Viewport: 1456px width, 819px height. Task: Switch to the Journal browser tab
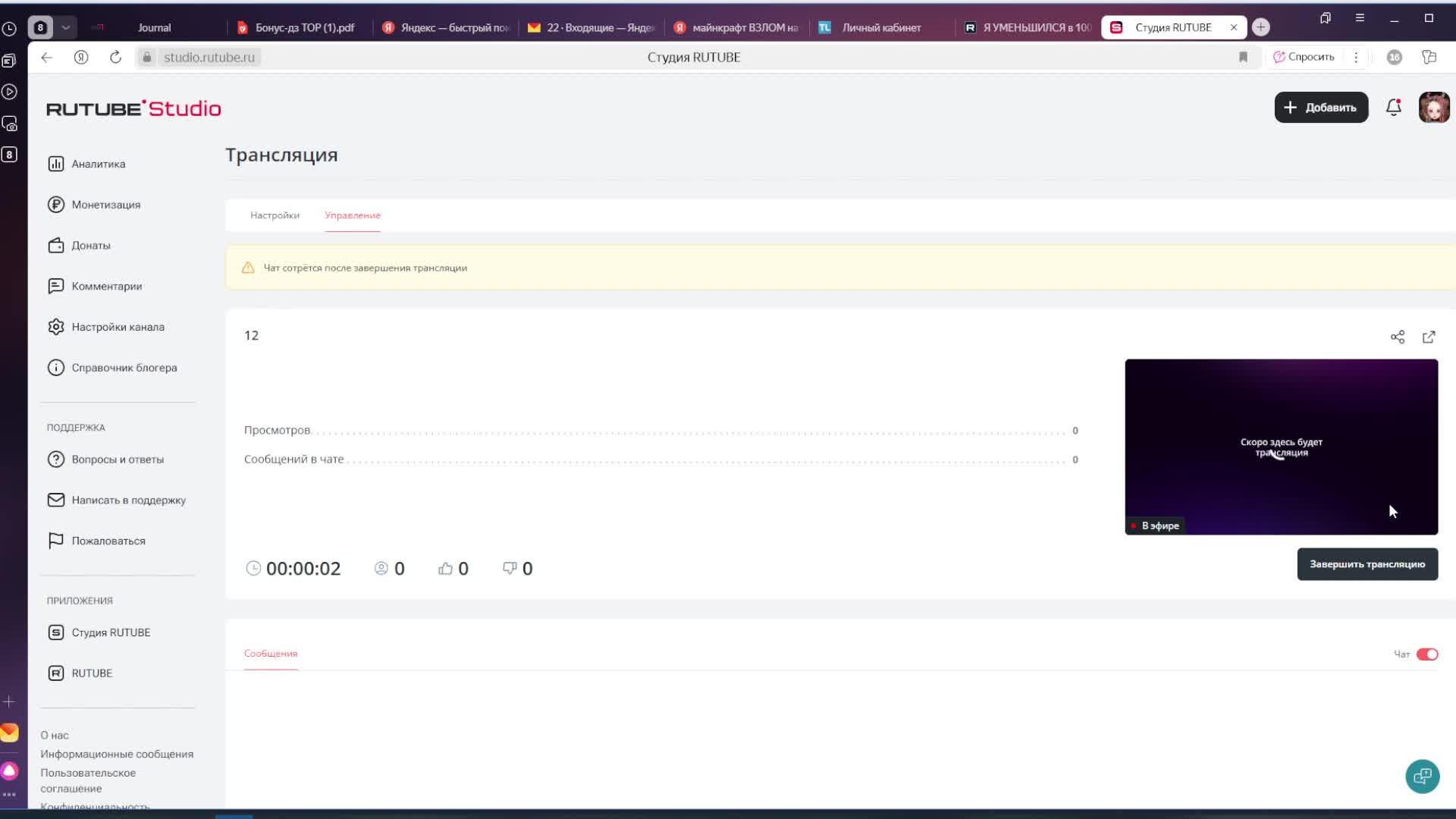(x=154, y=27)
